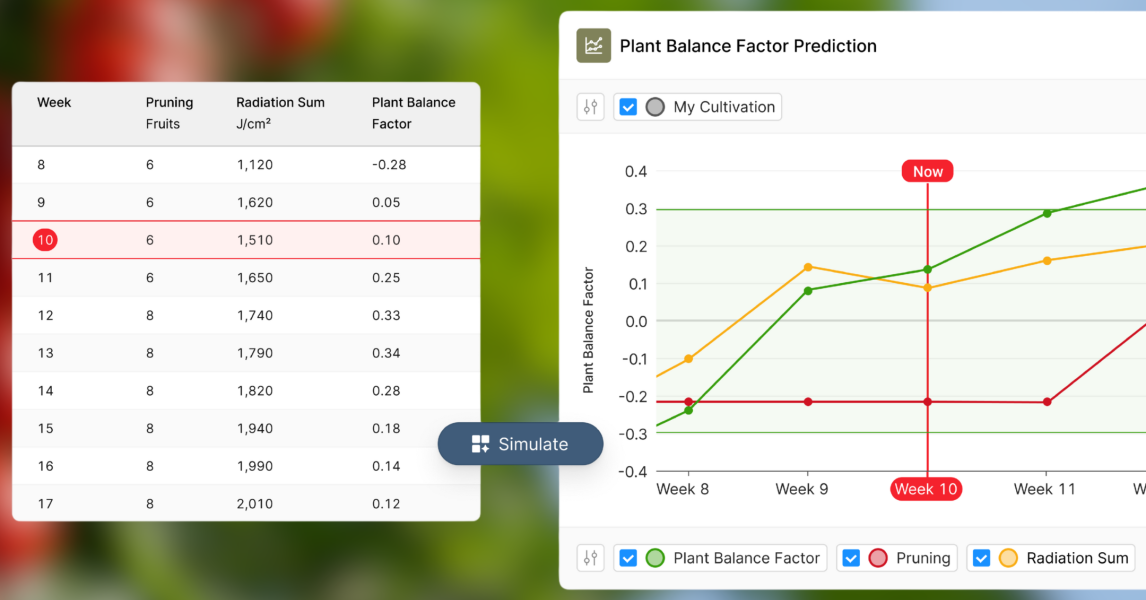
Task: Click the Plant Balance Factor Prediction title
Action: 748,46
